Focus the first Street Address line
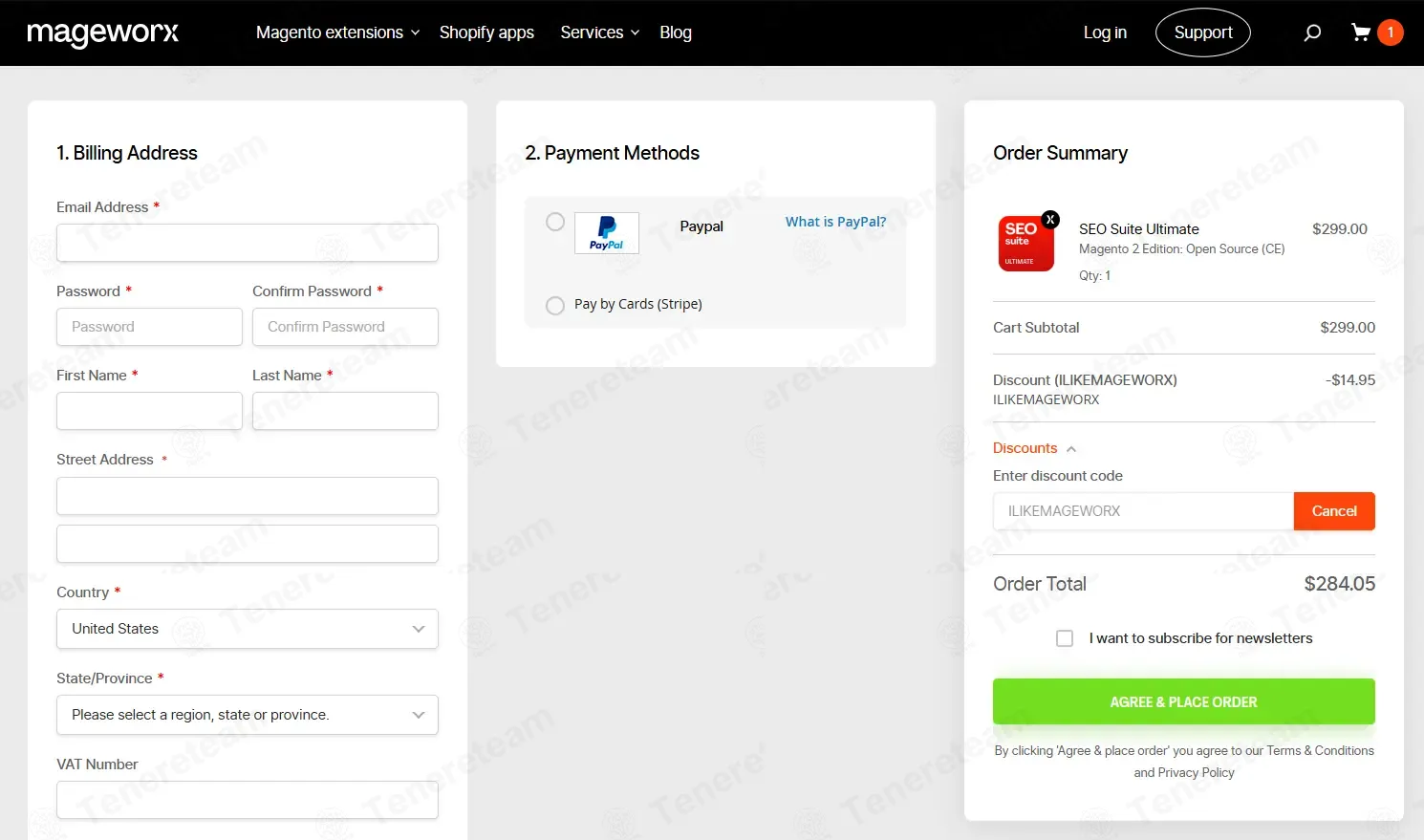This screenshot has height=840, width=1424. click(248, 496)
